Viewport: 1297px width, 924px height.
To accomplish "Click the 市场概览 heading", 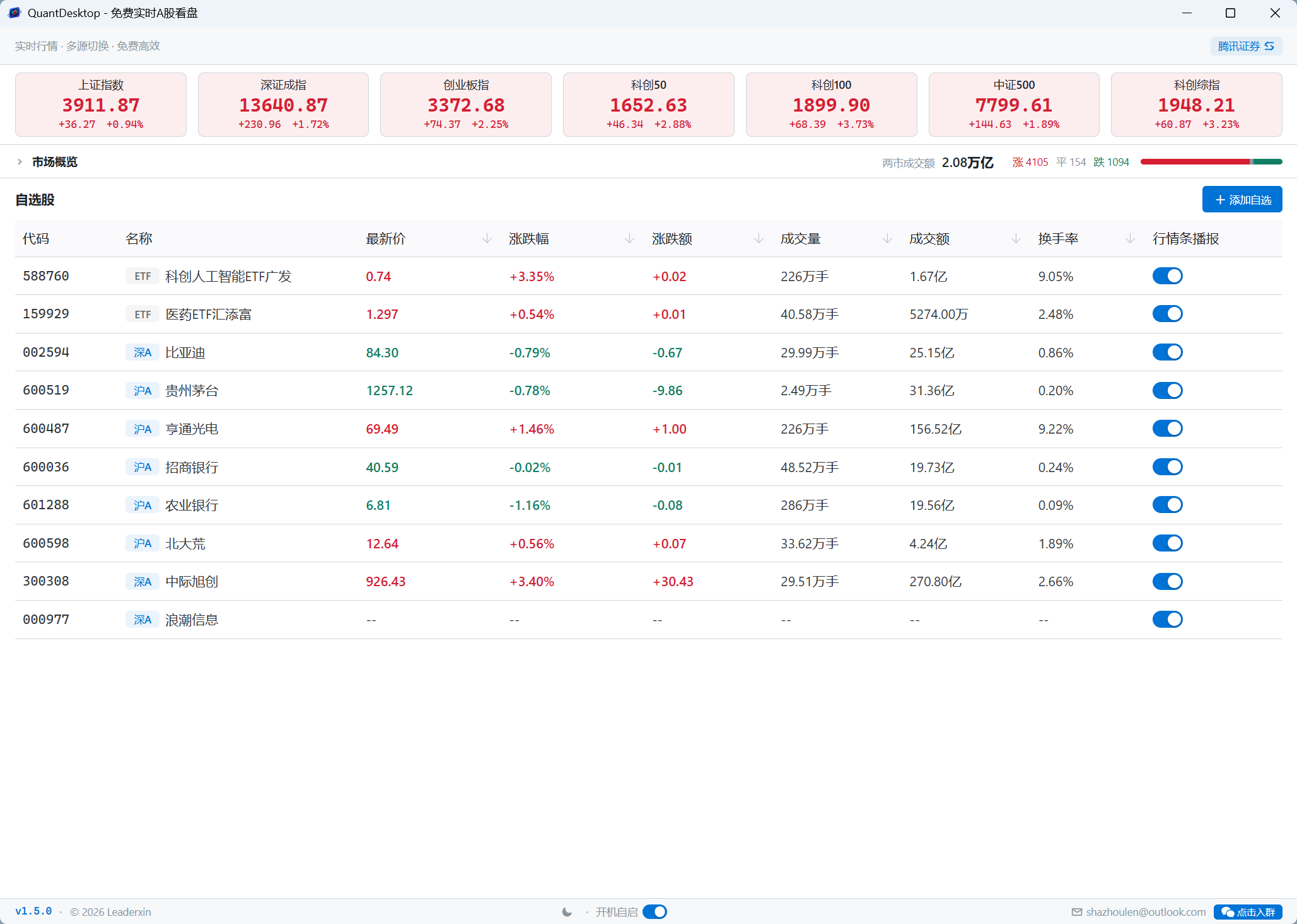I will point(55,162).
